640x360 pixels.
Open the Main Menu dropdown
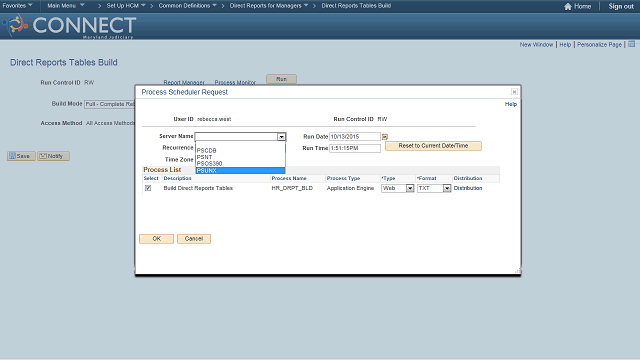66,6
